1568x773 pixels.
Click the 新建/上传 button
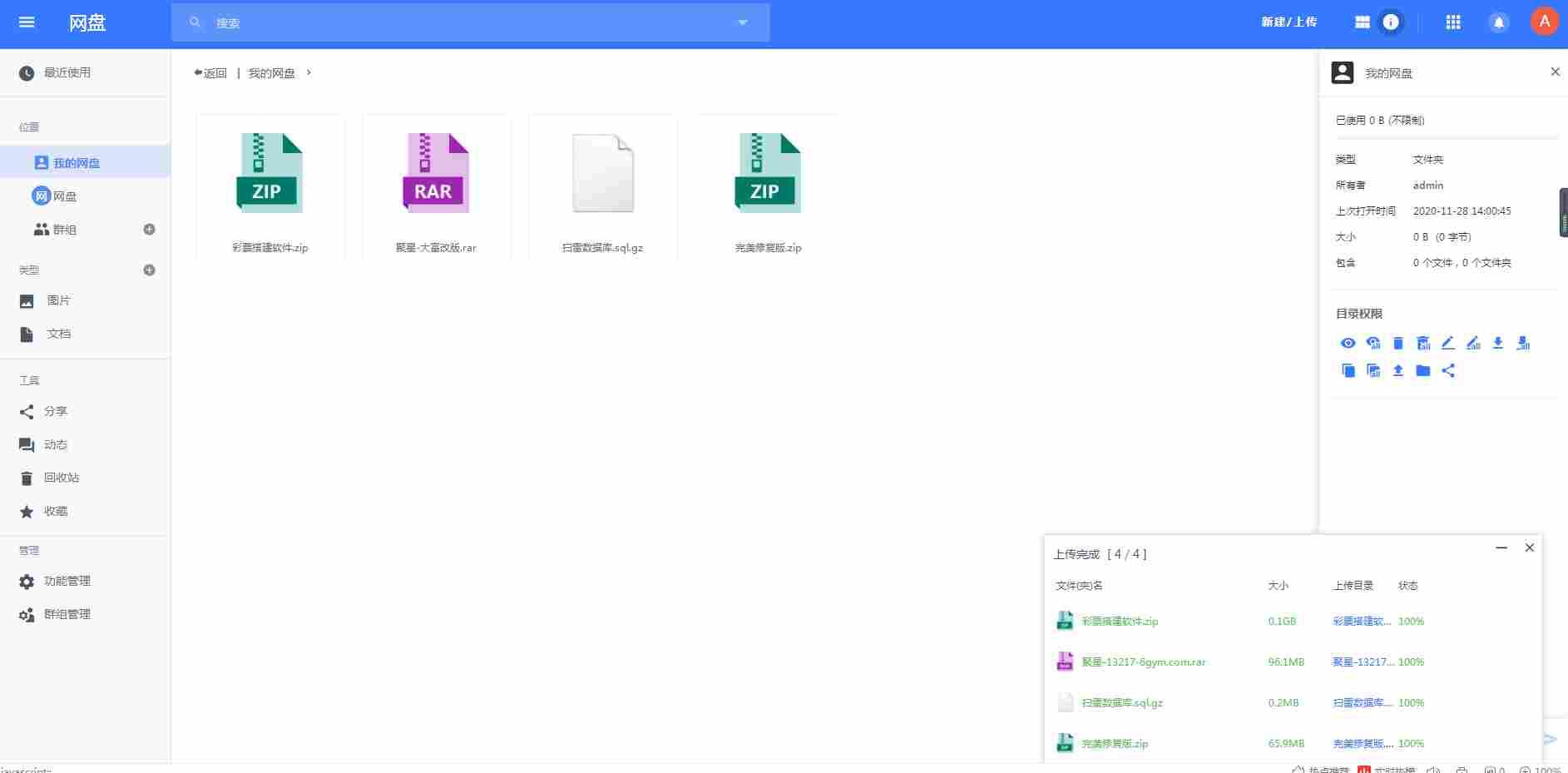click(1289, 22)
